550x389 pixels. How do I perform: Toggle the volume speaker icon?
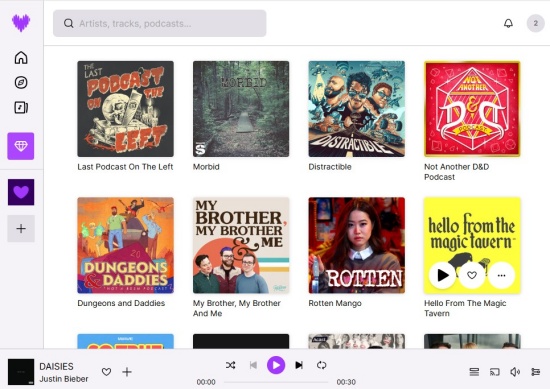tap(515, 372)
